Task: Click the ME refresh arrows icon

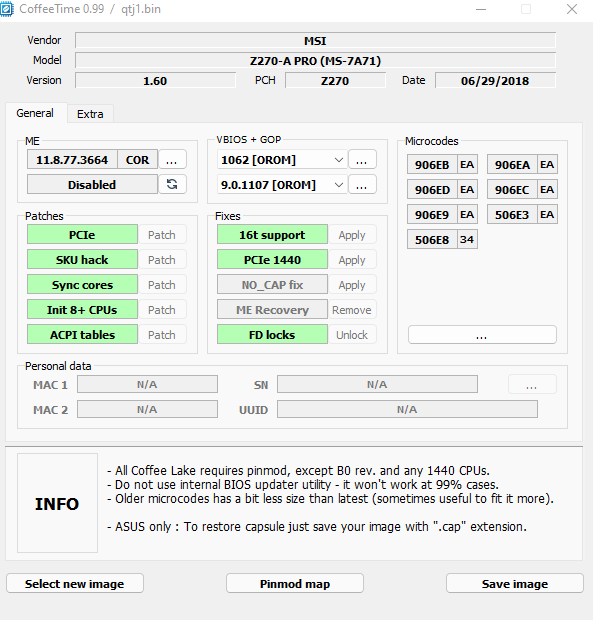Action: pyautogui.click(x=172, y=184)
